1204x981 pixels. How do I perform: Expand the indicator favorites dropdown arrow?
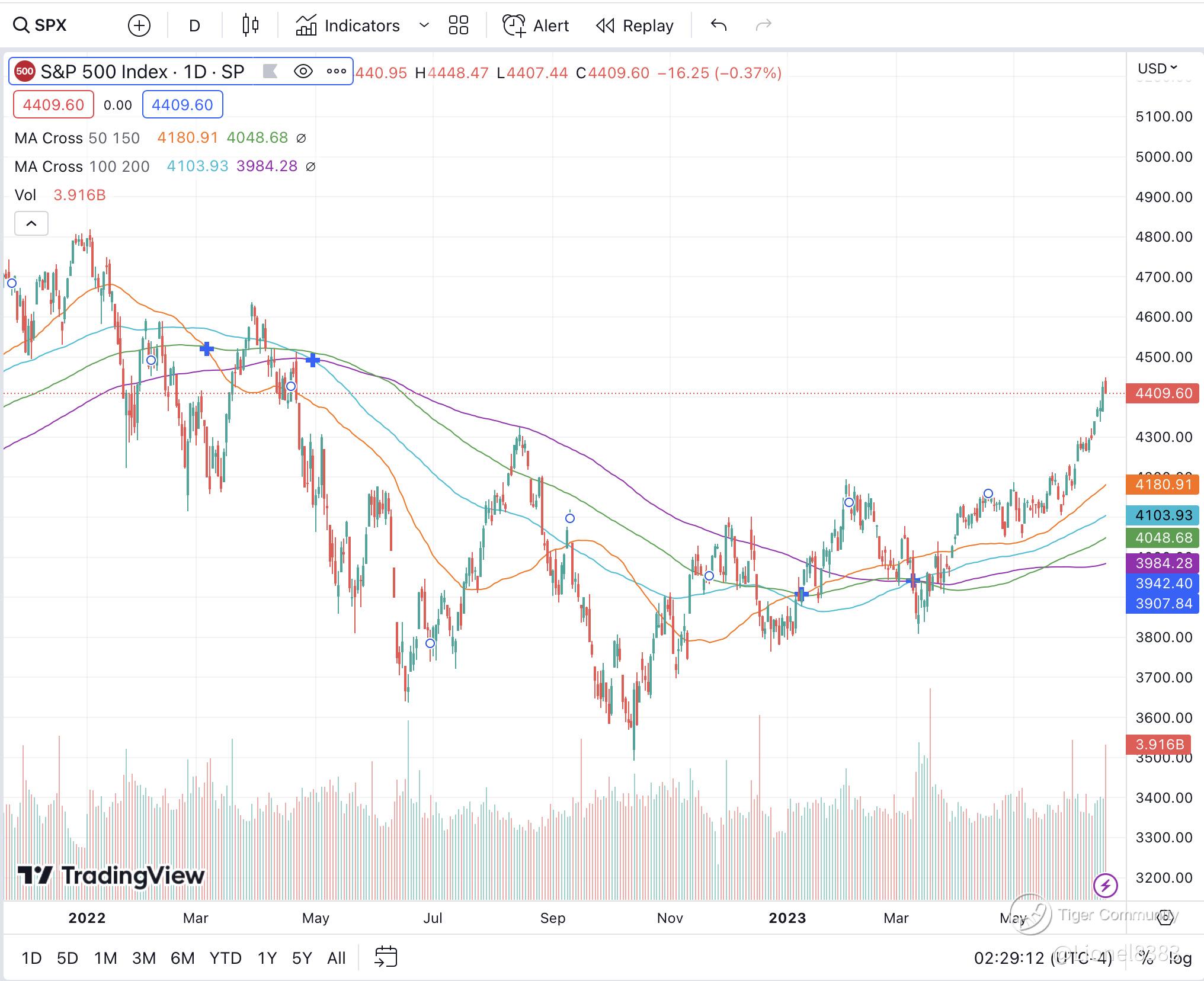[424, 25]
